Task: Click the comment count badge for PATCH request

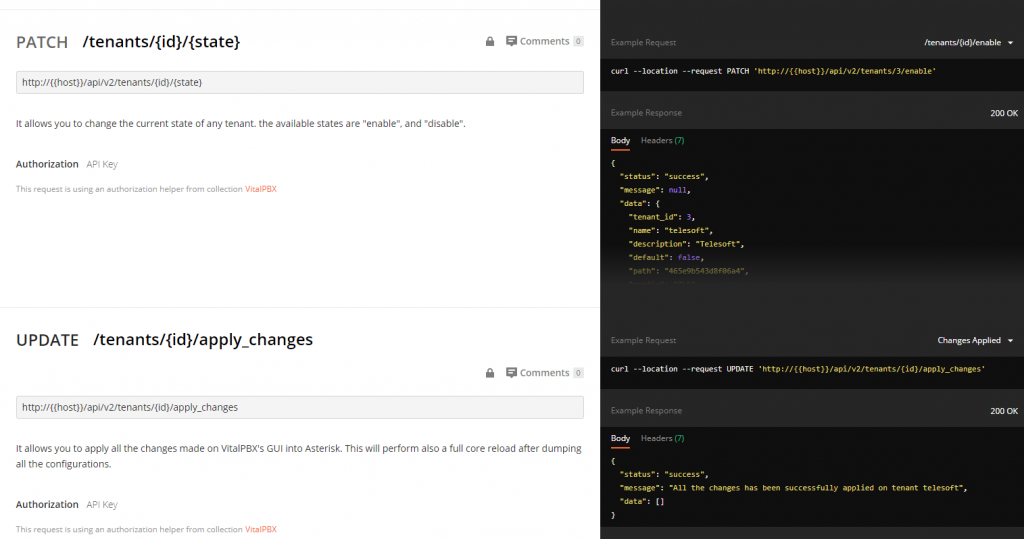Action: point(578,41)
